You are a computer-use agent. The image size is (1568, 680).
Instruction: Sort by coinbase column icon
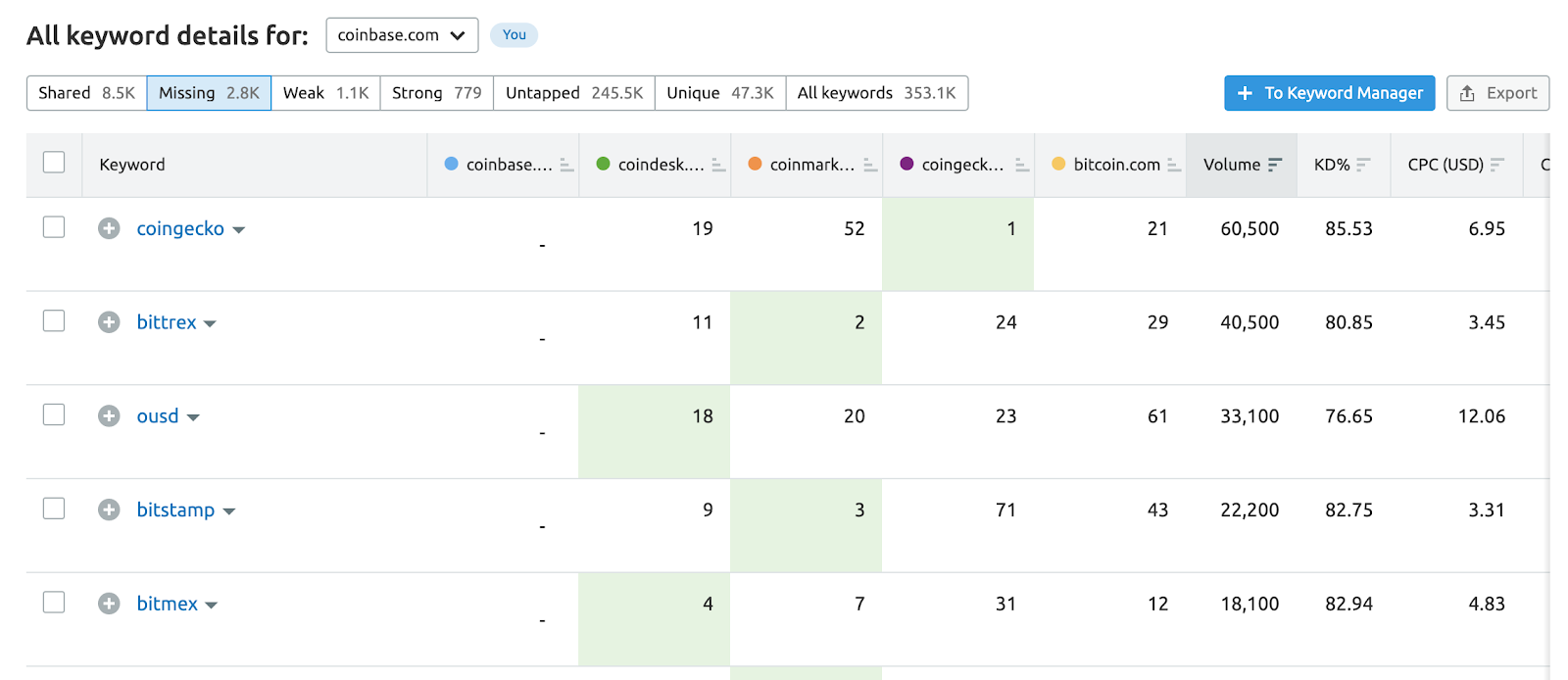coord(566,165)
